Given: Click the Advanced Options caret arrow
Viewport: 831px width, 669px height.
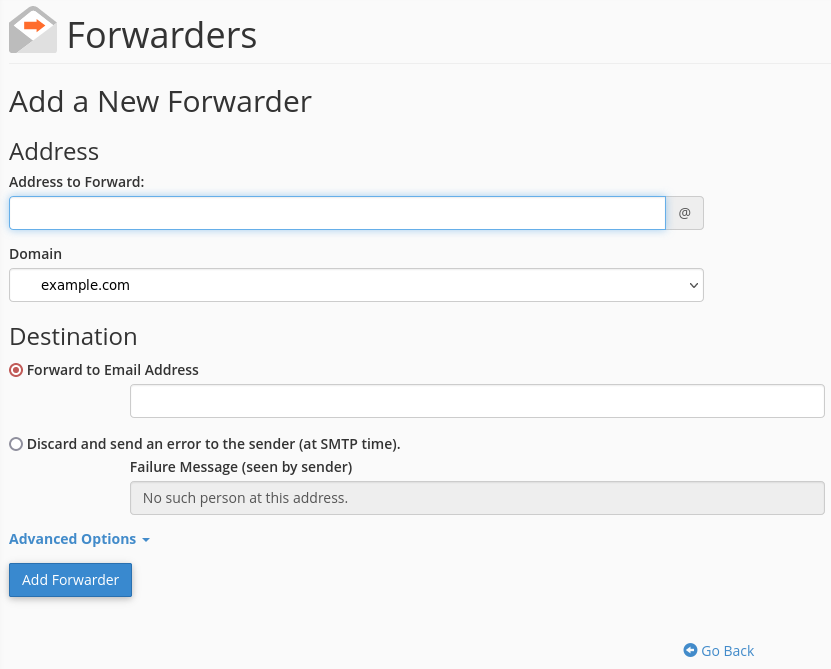Looking at the screenshot, I should 146,540.
